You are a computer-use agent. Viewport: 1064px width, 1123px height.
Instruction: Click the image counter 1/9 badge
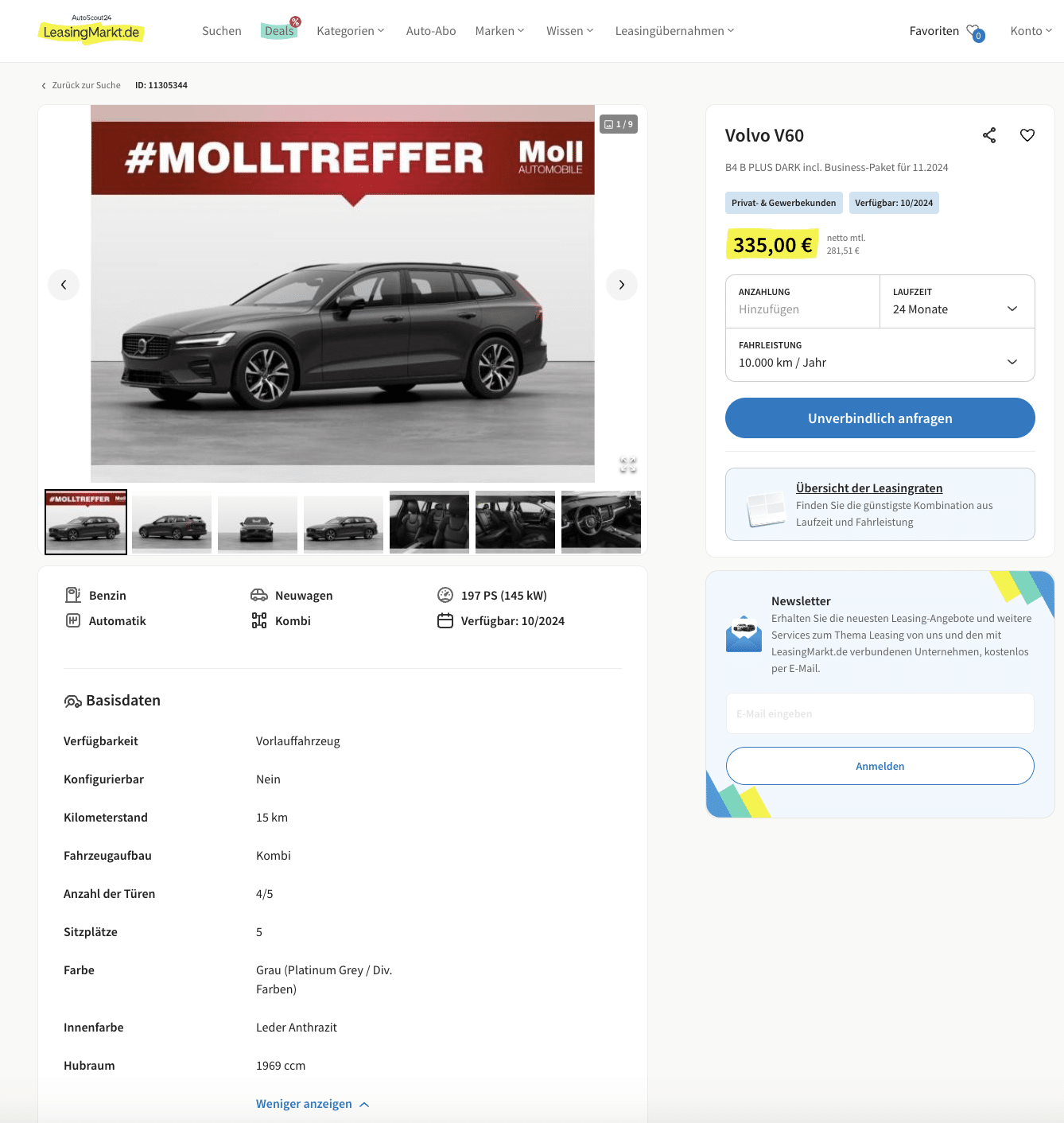click(x=619, y=124)
